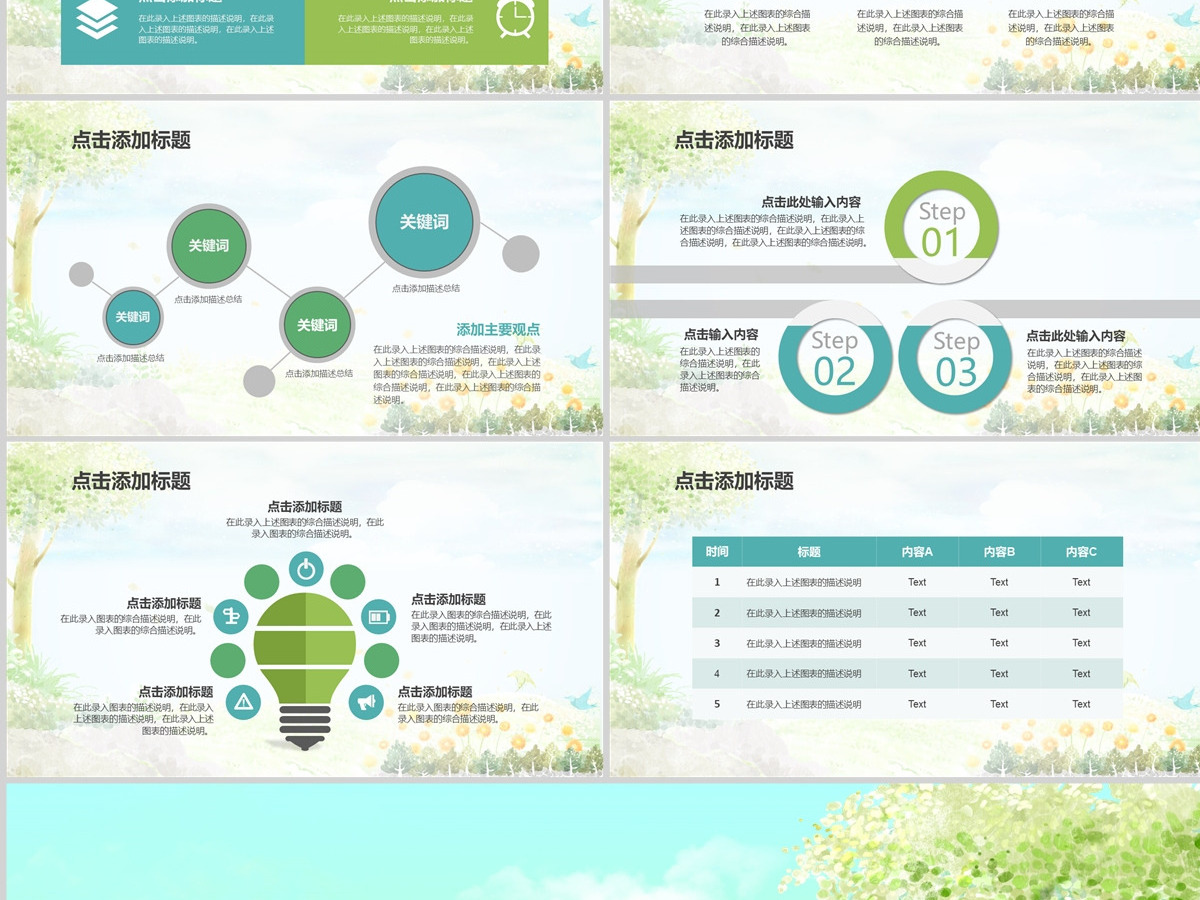Screen dimensions: 1200x900
Task: Click the Text cell under 内容A in row 4
Action: 917,674
